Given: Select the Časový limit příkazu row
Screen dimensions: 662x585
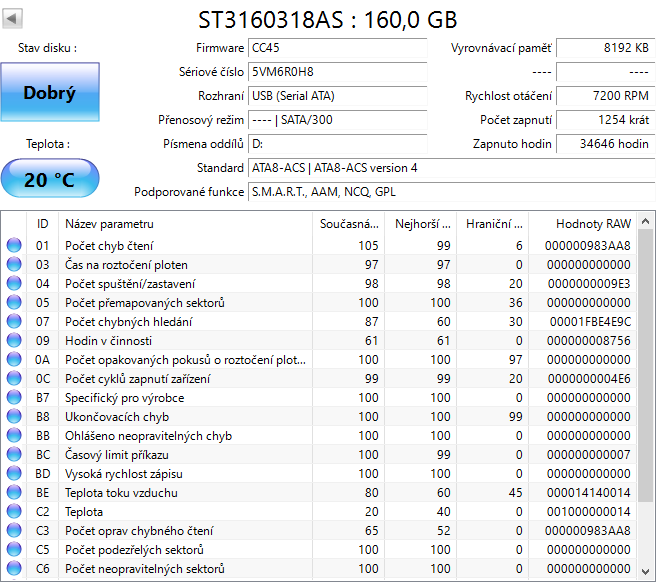Looking at the screenshot, I should (319, 454).
